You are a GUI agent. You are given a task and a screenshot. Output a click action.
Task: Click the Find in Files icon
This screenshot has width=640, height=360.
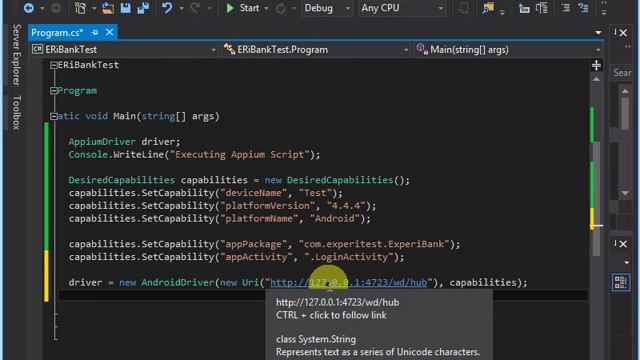tap(488, 8)
